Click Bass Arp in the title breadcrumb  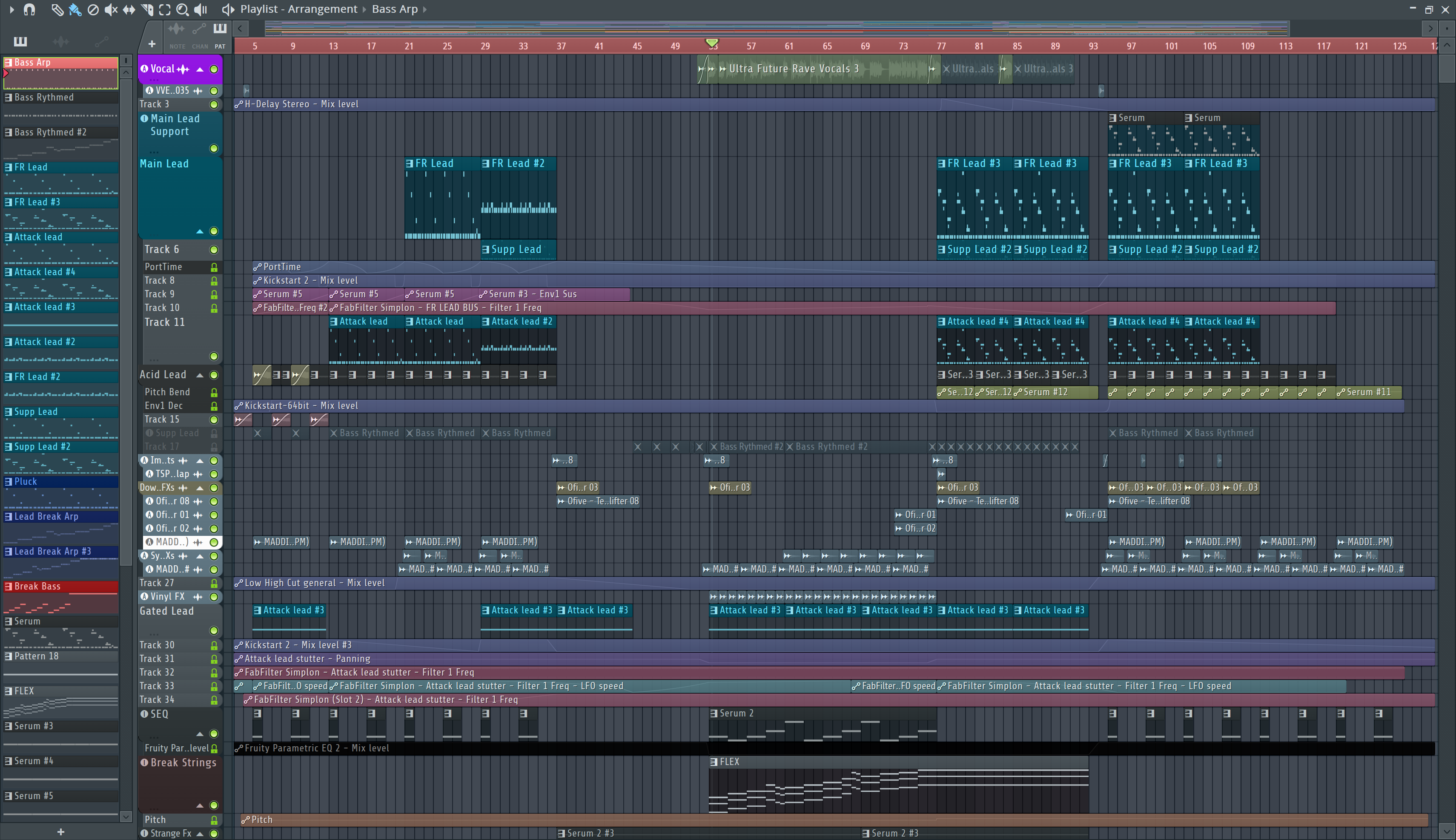(x=394, y=9)
